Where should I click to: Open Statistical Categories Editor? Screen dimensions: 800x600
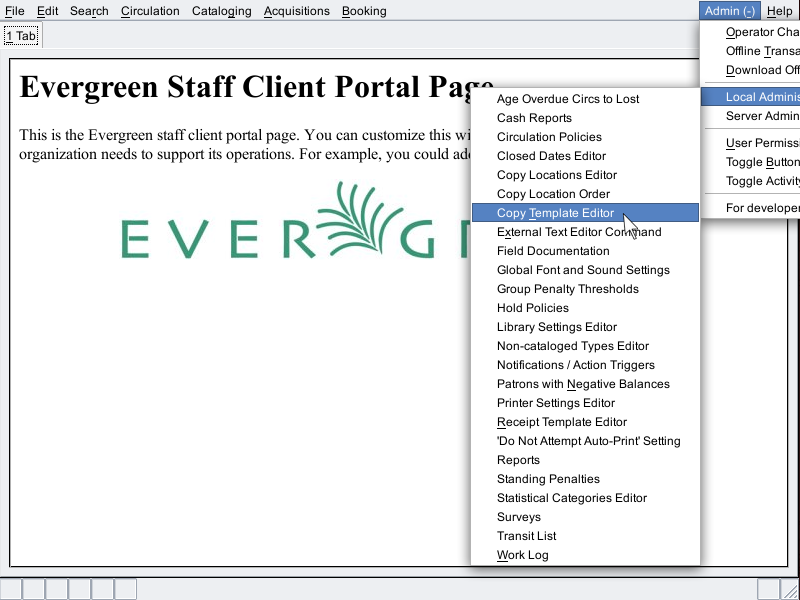click(x=585, y=498)
